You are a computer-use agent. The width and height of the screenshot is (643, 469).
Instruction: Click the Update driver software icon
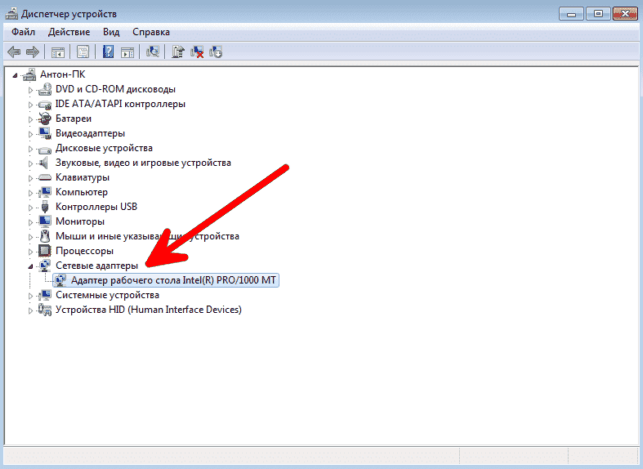tap(178, 52)
